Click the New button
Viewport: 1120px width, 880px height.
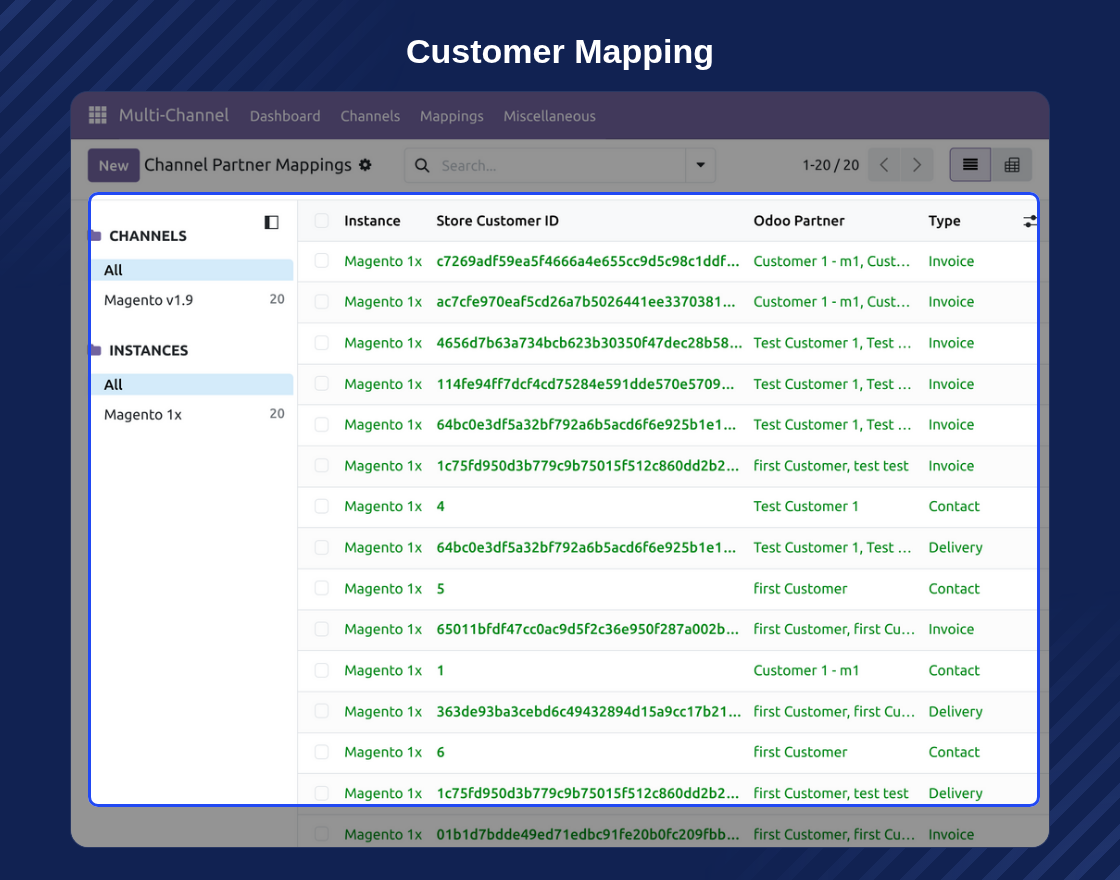[x=114, y=165]
